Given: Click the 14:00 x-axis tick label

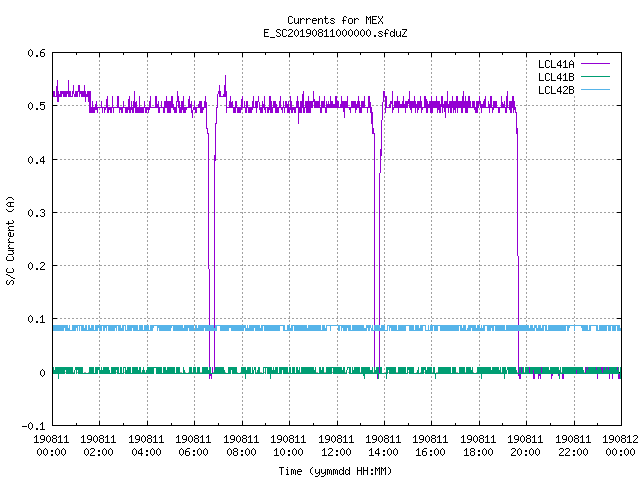Looking at the screenshot, I should (383, 452).
